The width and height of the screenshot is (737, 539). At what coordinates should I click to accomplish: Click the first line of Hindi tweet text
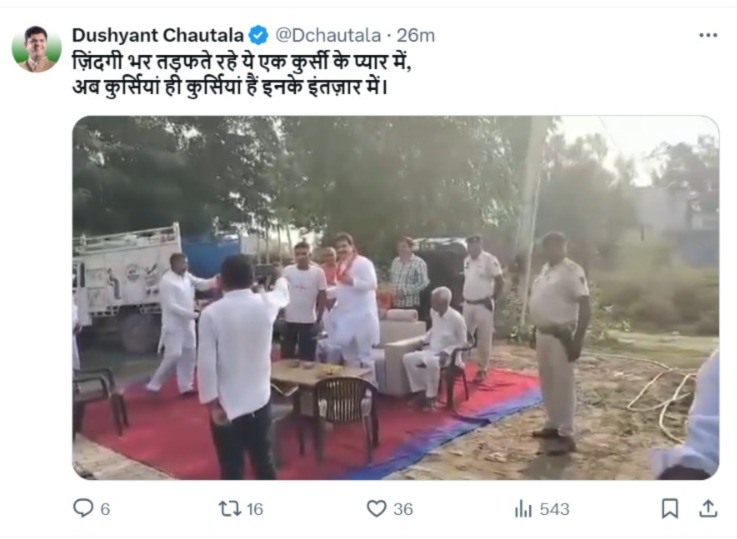coord(242,62)
